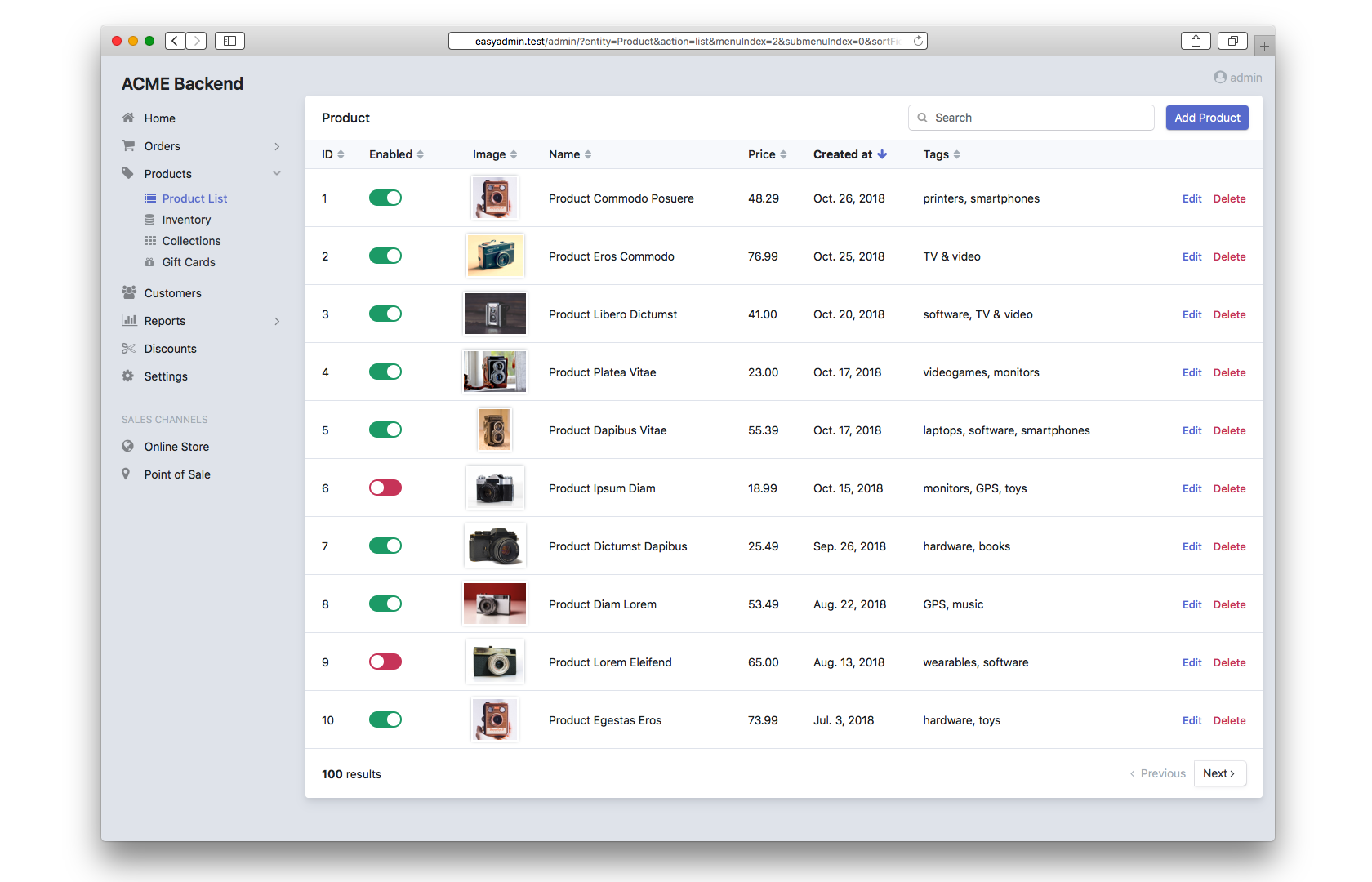The height and width of the screenshot is (882, 1372).
Task: Click the Orders shopping cart icon
Action: pyautogui.click(x=128, y=146)
